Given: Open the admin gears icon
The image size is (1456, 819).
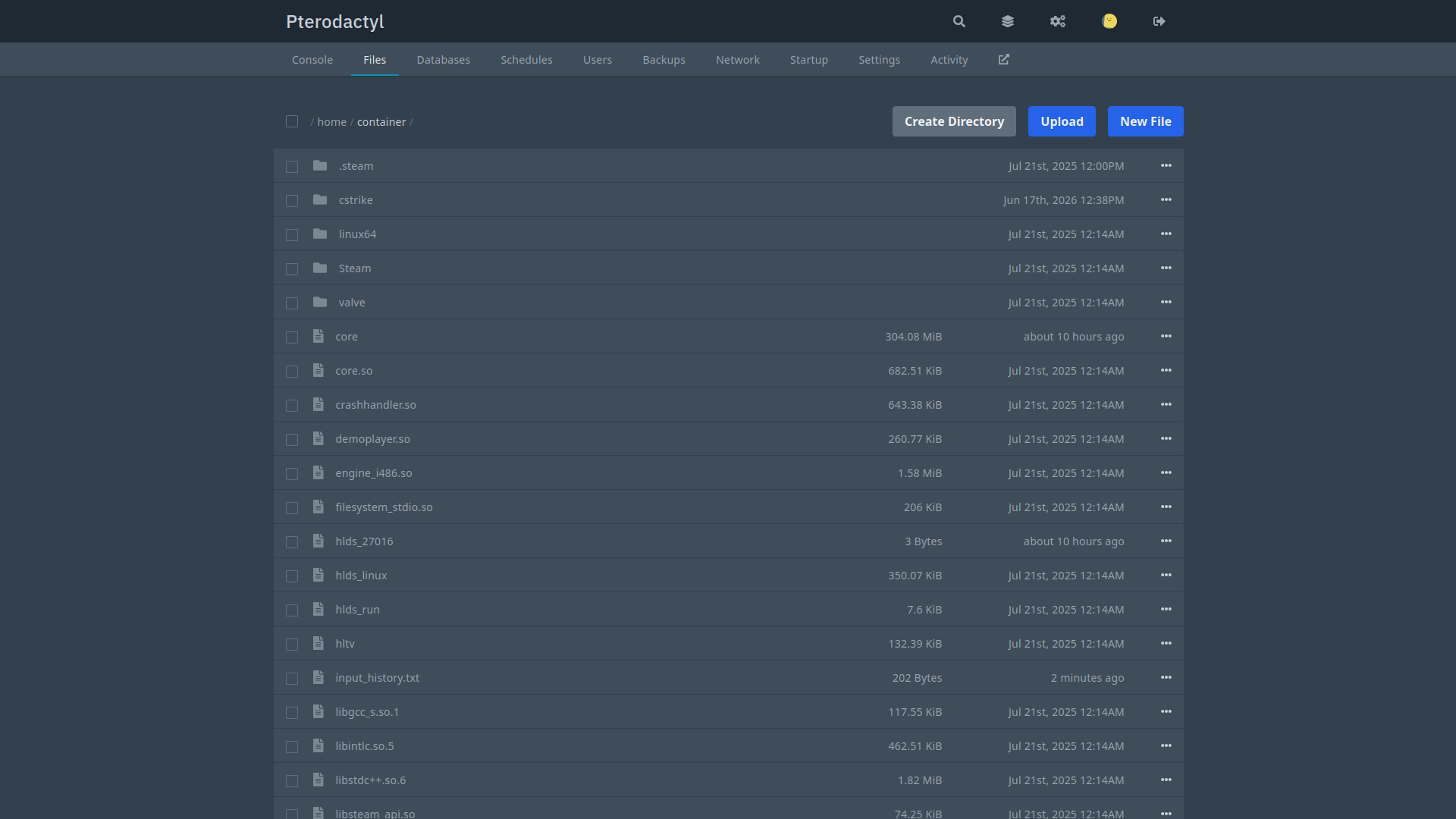Looking at the screenshot, I should 1058,21.
